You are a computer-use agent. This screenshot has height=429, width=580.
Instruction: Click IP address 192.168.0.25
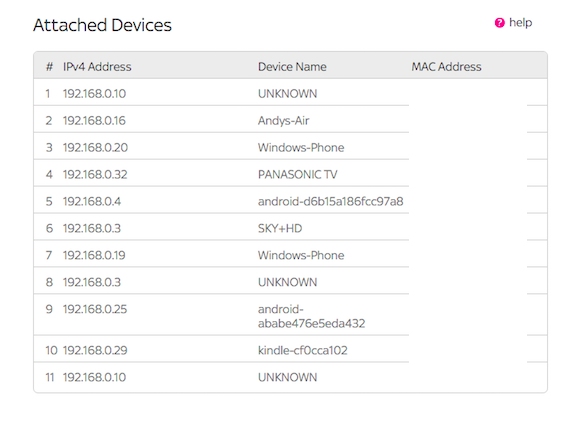pos(95,309)
